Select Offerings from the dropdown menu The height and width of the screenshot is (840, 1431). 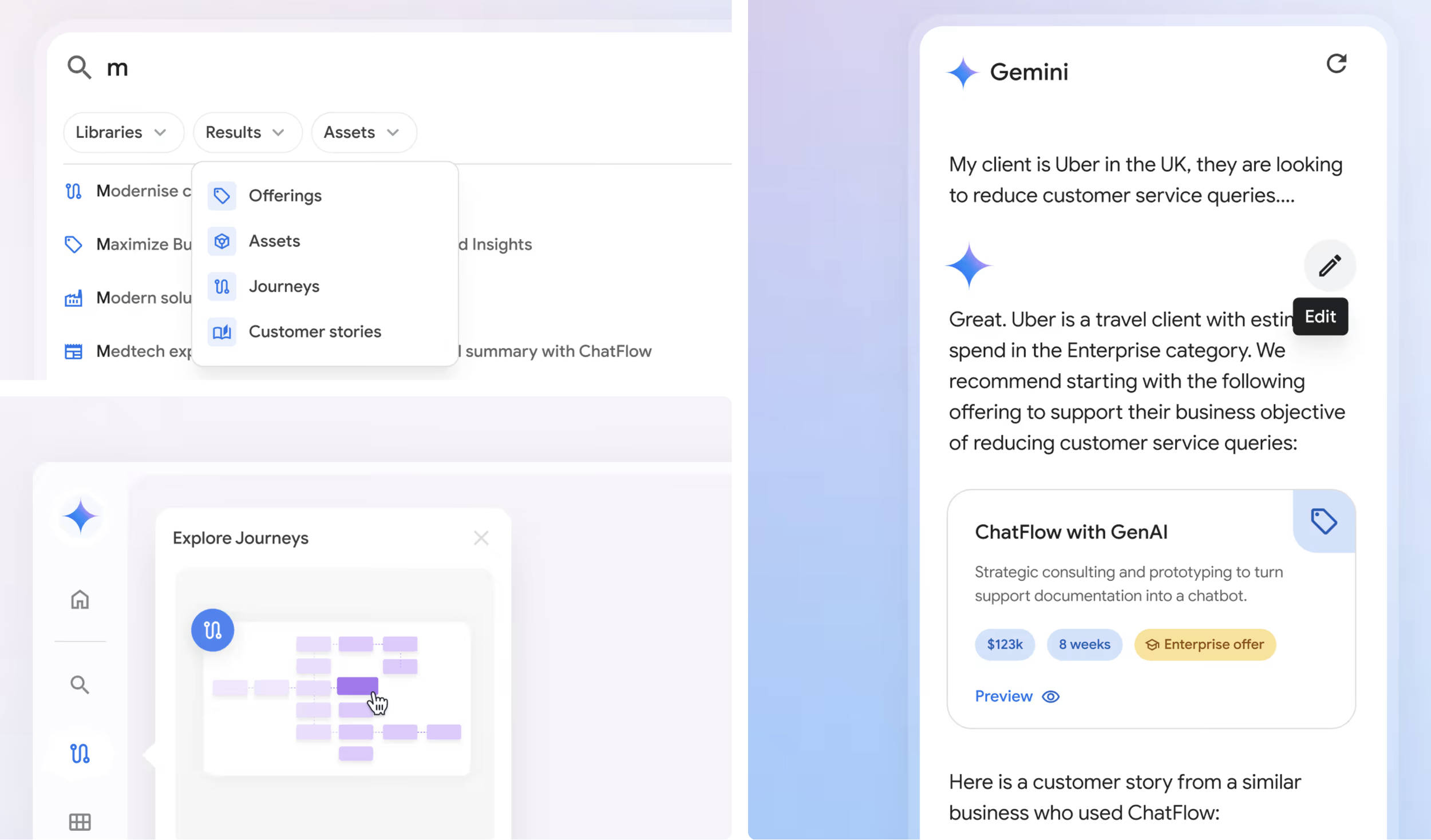coord(325,196)
